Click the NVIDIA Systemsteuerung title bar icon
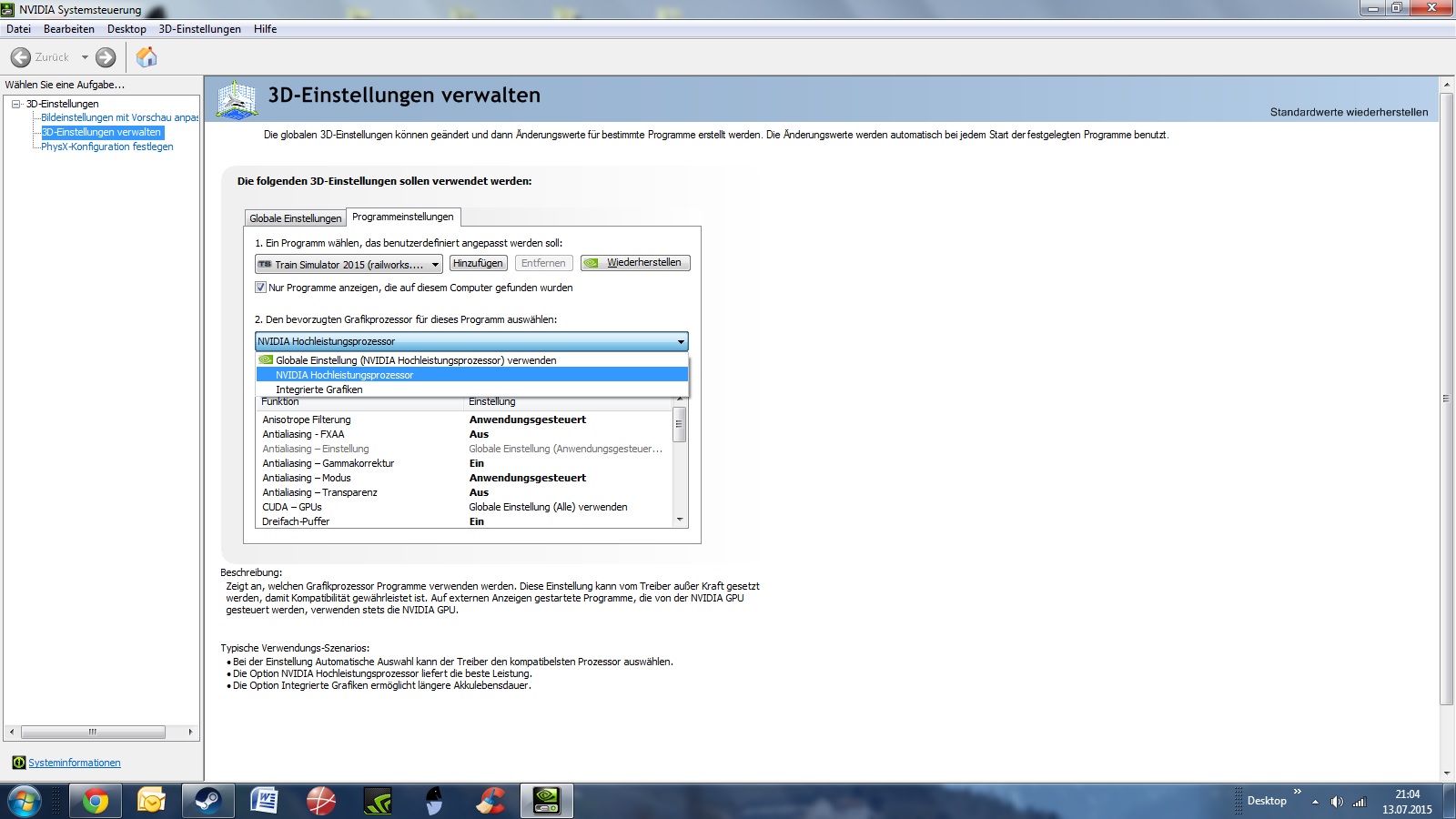1456x819 pixels. pos(8,9)
